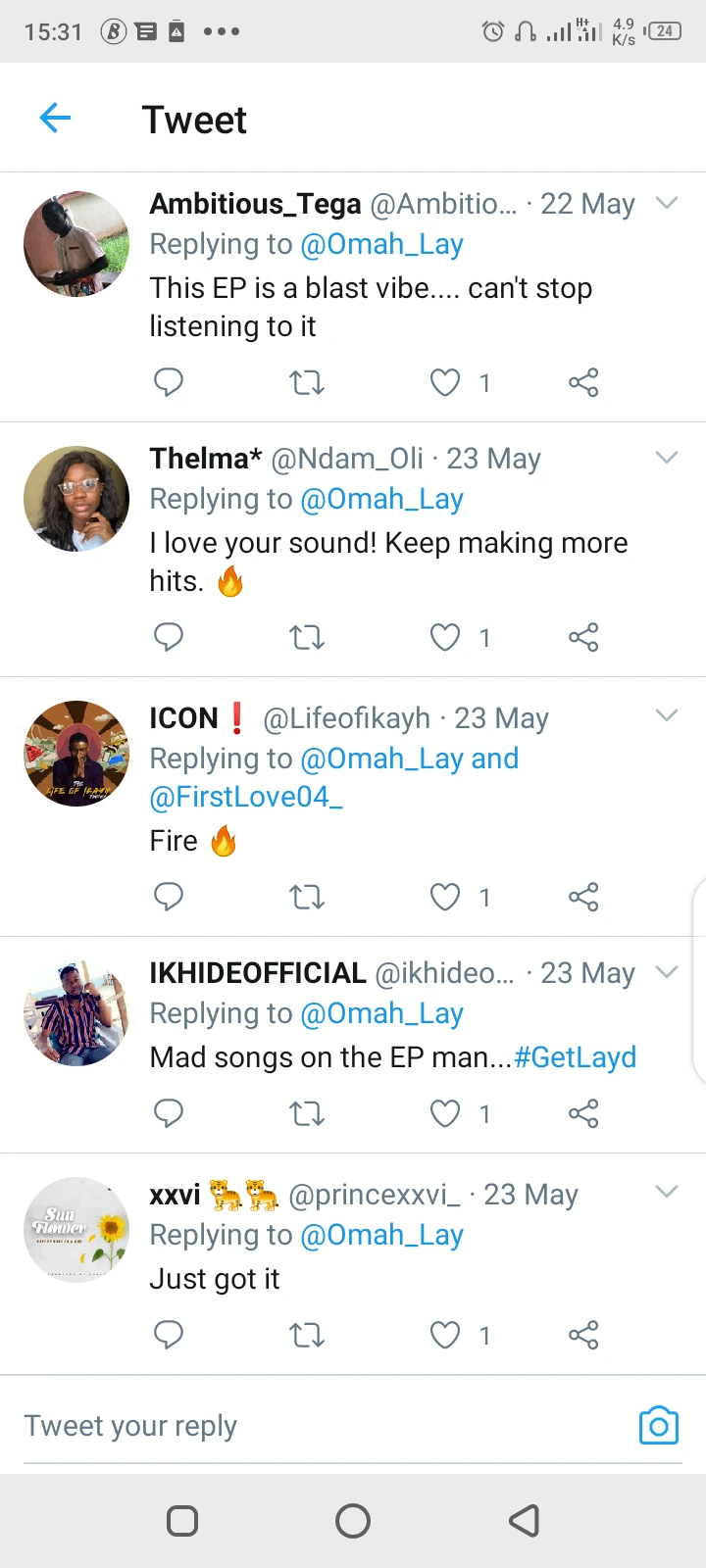Like Thelma's reply with heart
Screen dimensions: 706x1568
click(x=446, y=638)
